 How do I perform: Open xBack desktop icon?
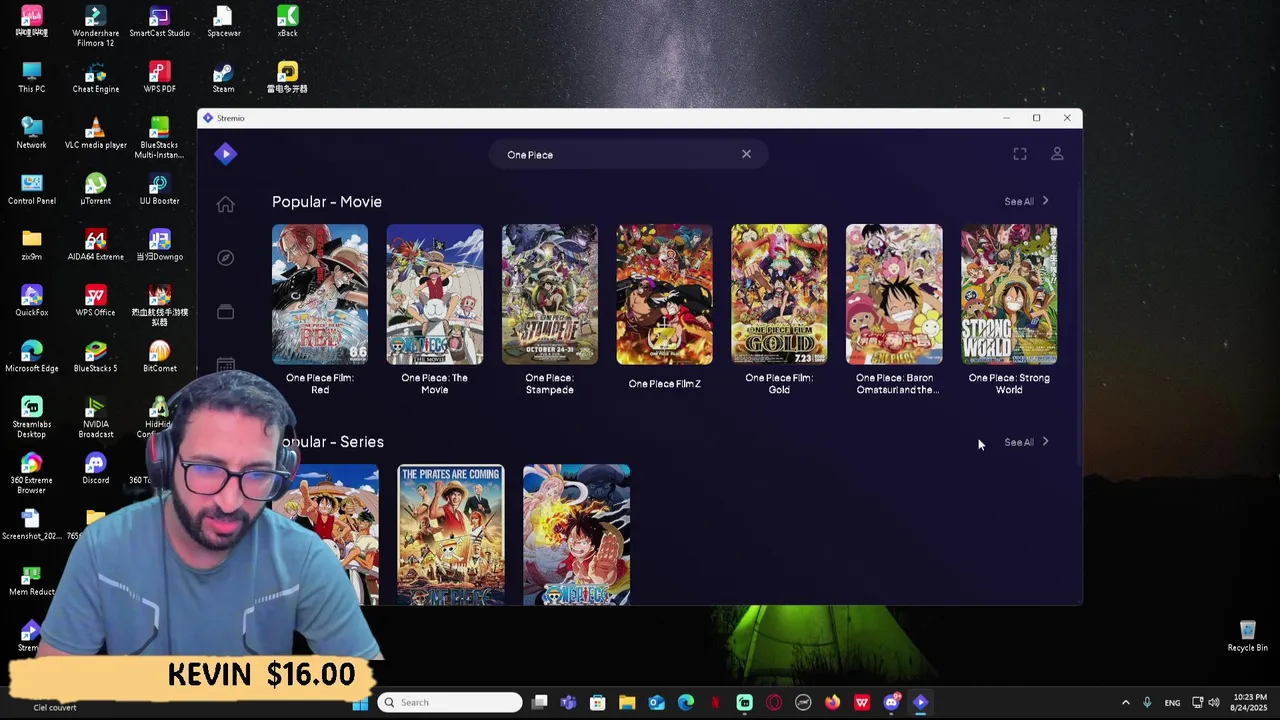(287, 22)
